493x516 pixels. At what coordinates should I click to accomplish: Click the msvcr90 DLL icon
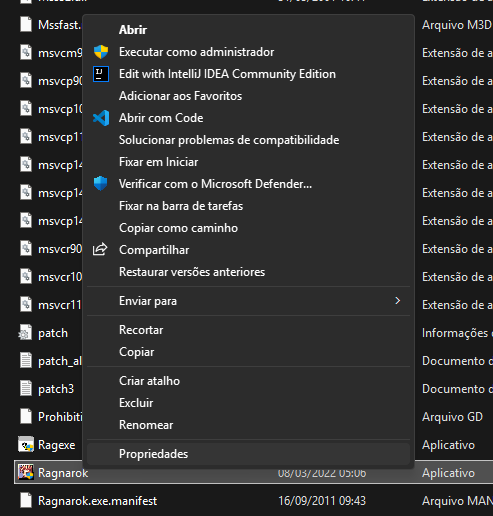pyautogui.click(x=26, y=249)
